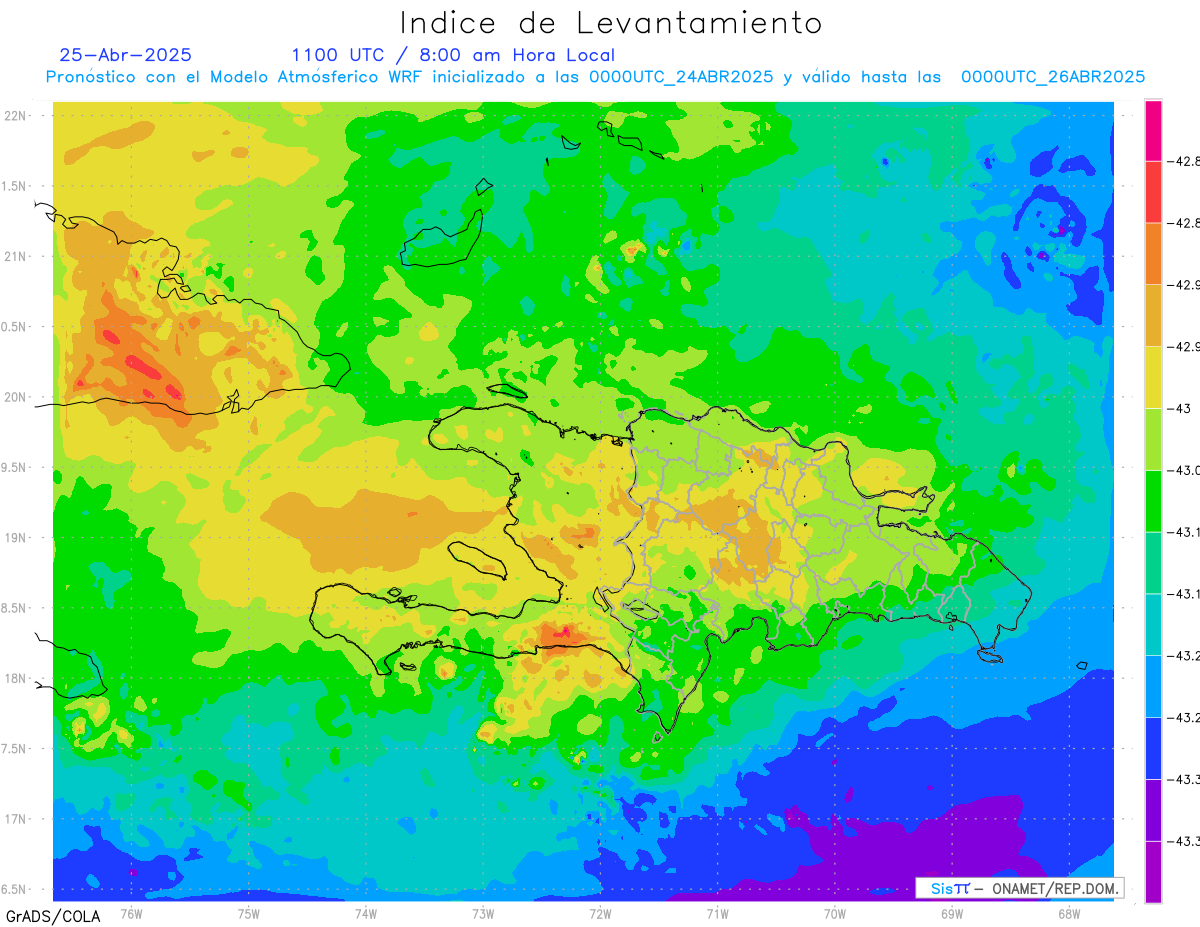Click the '7.5N' latitude label

[15, 749]
